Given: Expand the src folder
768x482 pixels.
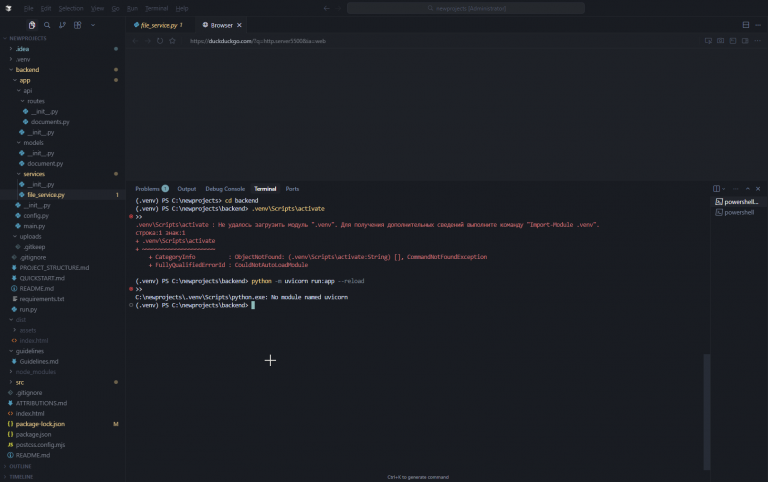Looking at the screenshot, I should pyautogui.click(x=20, y=382).
